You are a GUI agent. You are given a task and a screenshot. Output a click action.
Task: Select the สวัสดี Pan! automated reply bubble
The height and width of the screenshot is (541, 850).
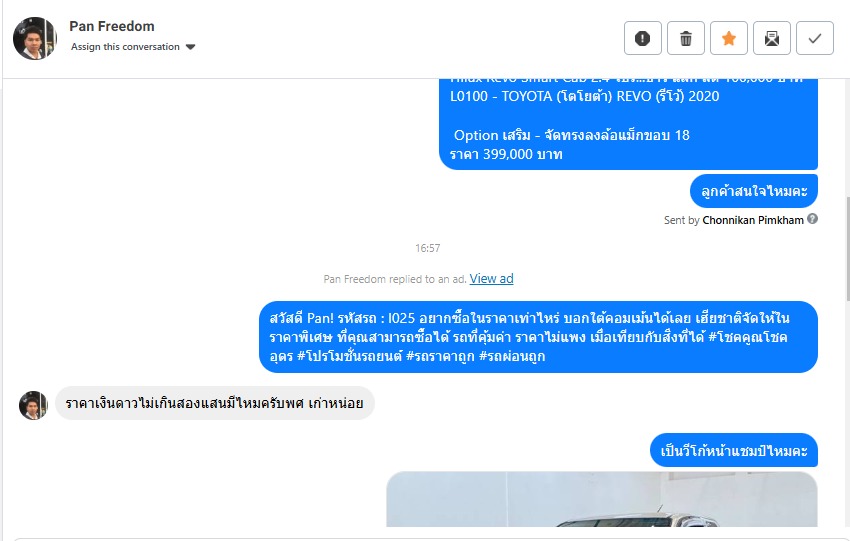pyautogui.click(x=538, y=337)
